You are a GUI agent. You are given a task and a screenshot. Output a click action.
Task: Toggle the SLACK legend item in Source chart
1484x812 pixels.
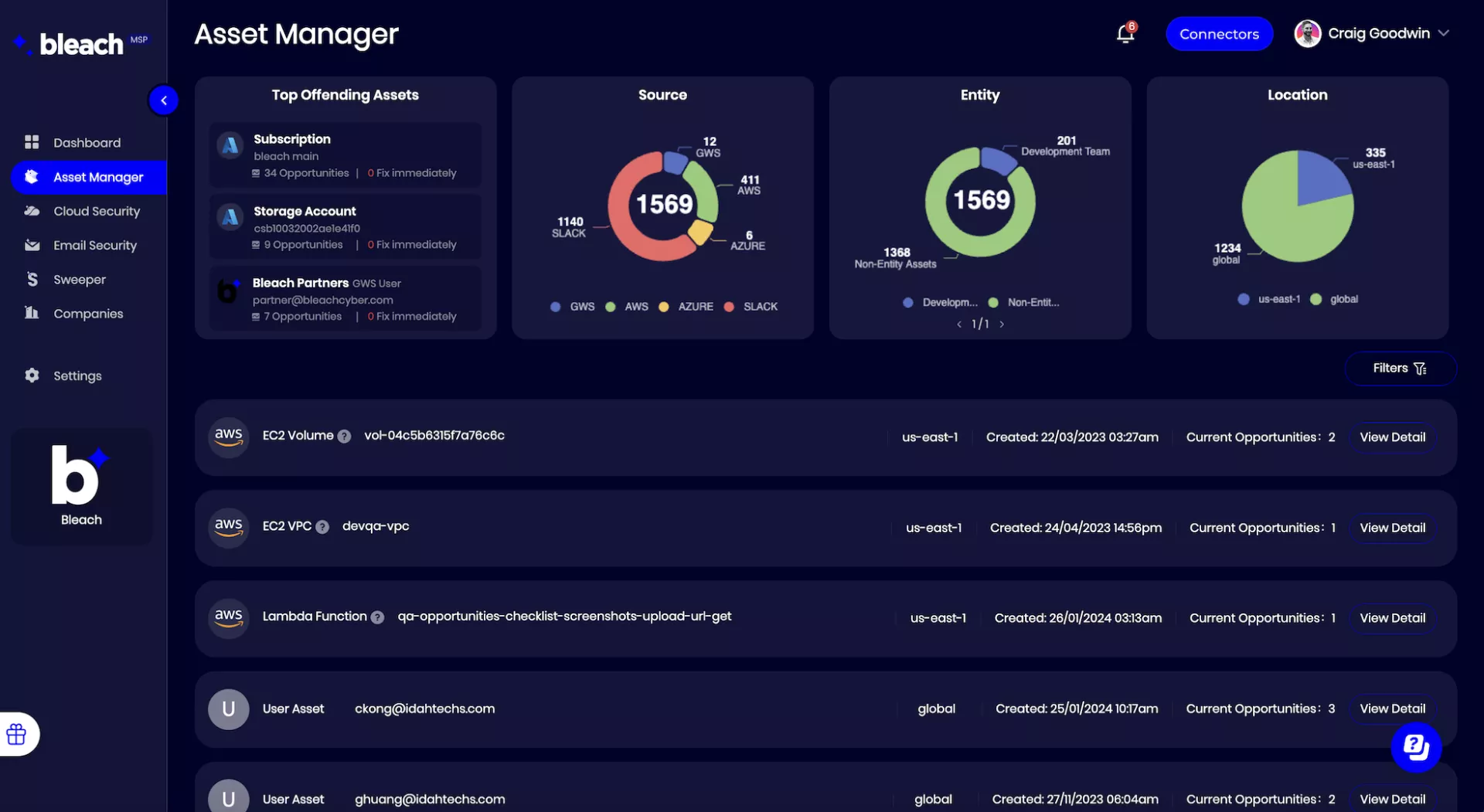click(751, 307)
